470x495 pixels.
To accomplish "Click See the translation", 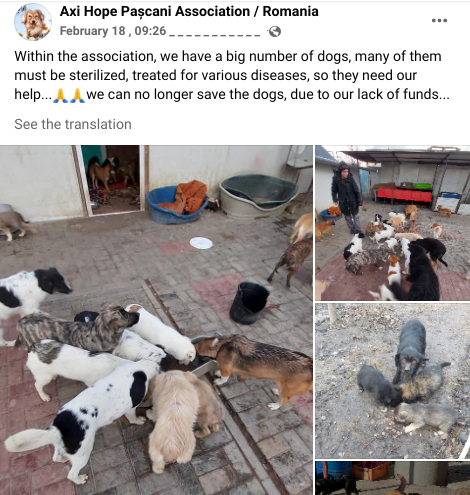I will coord(73,124).
